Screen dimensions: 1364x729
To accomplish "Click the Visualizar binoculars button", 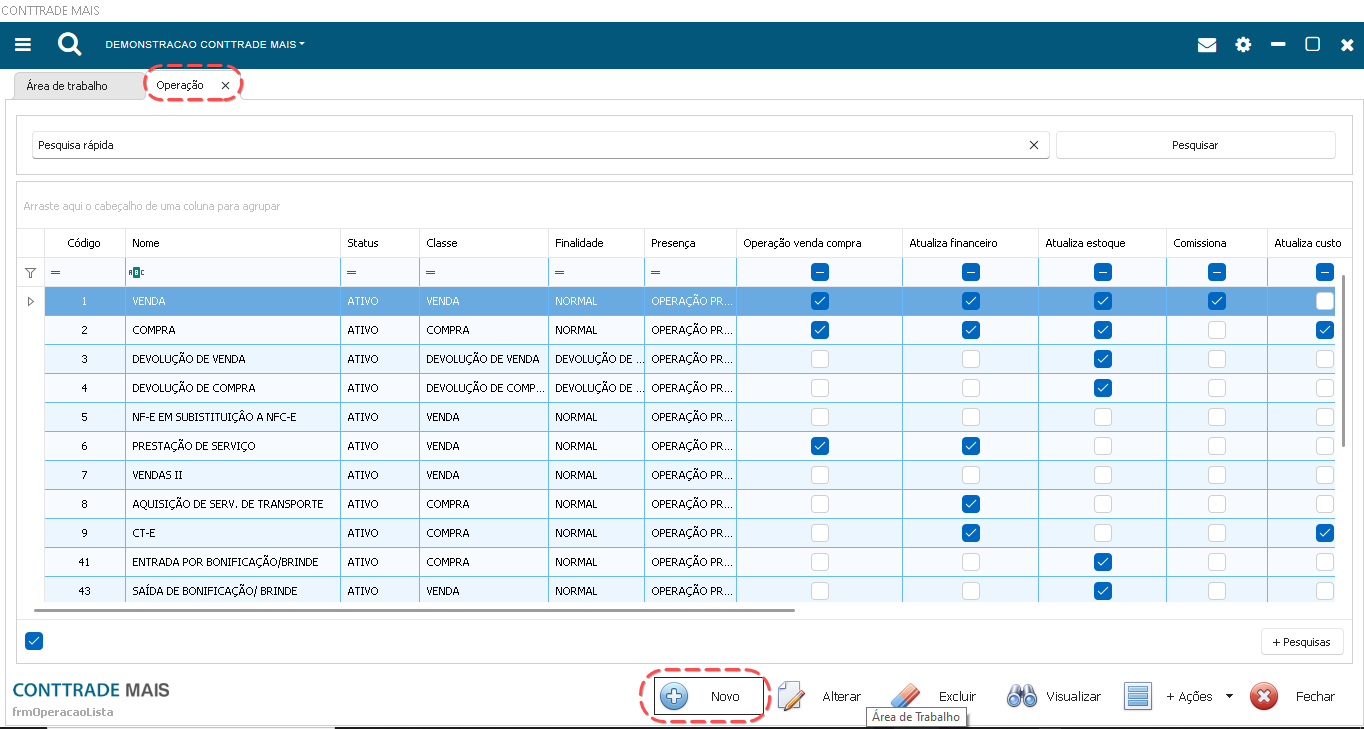I will [1054, 696].
